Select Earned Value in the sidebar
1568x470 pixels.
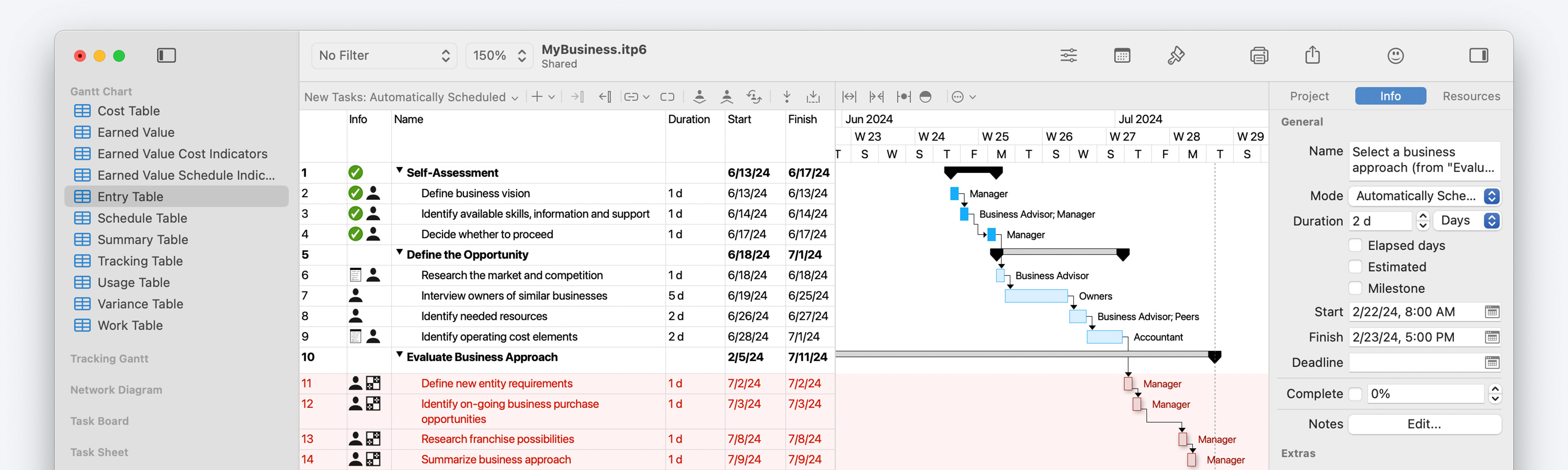(176, 132)
